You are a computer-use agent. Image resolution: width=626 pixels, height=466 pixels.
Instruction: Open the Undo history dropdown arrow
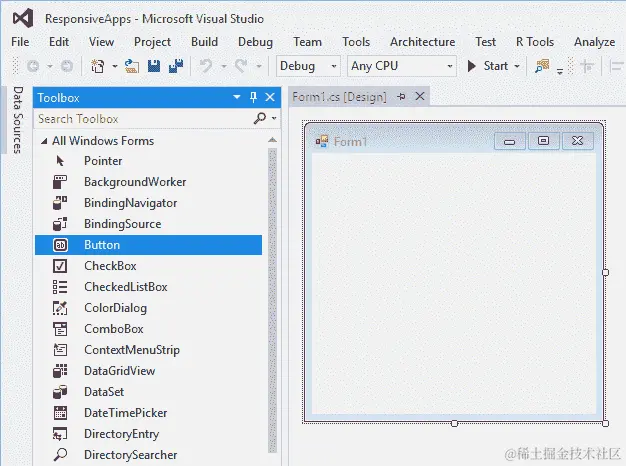point(224,66)
